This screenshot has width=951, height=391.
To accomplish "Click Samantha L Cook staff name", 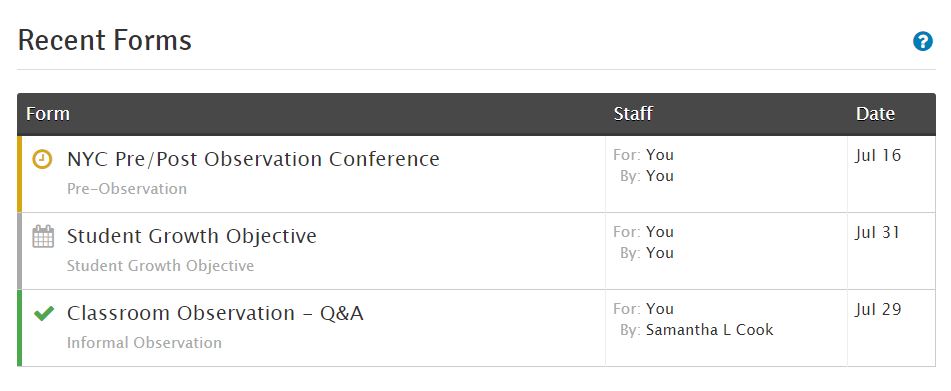I will [x=710, y=330].
